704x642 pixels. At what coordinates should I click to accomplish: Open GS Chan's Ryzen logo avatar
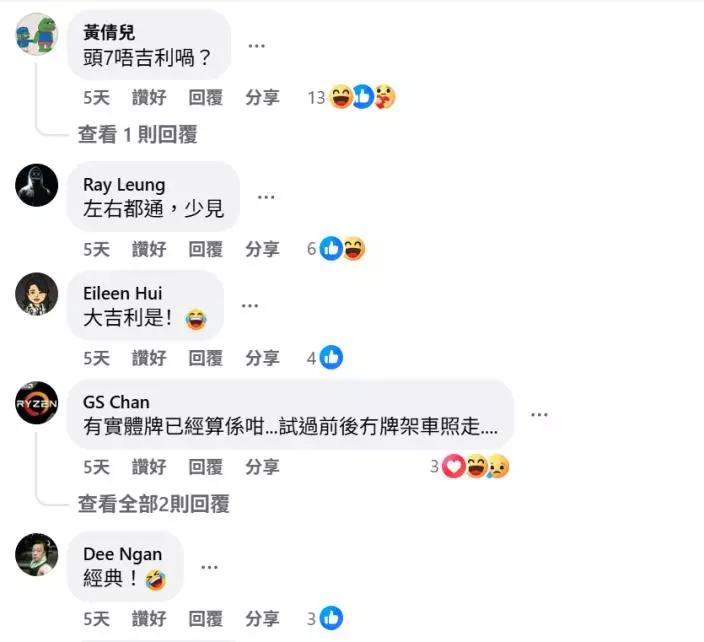pos(36,403)
